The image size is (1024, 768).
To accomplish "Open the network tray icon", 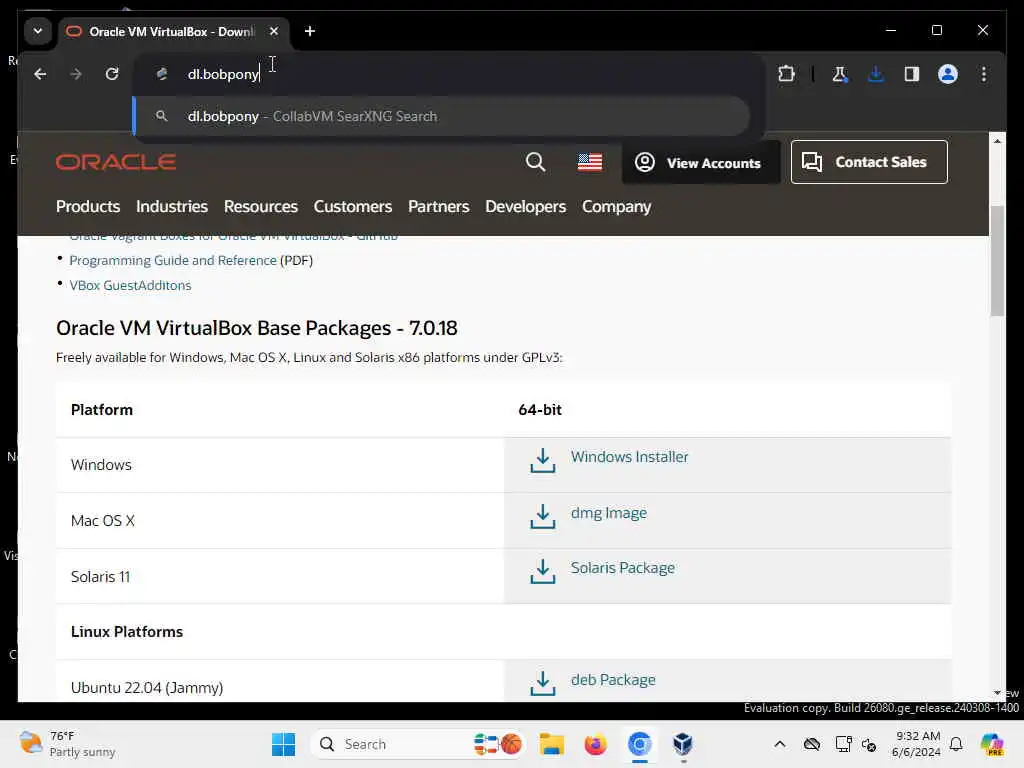I will [843, 744].
